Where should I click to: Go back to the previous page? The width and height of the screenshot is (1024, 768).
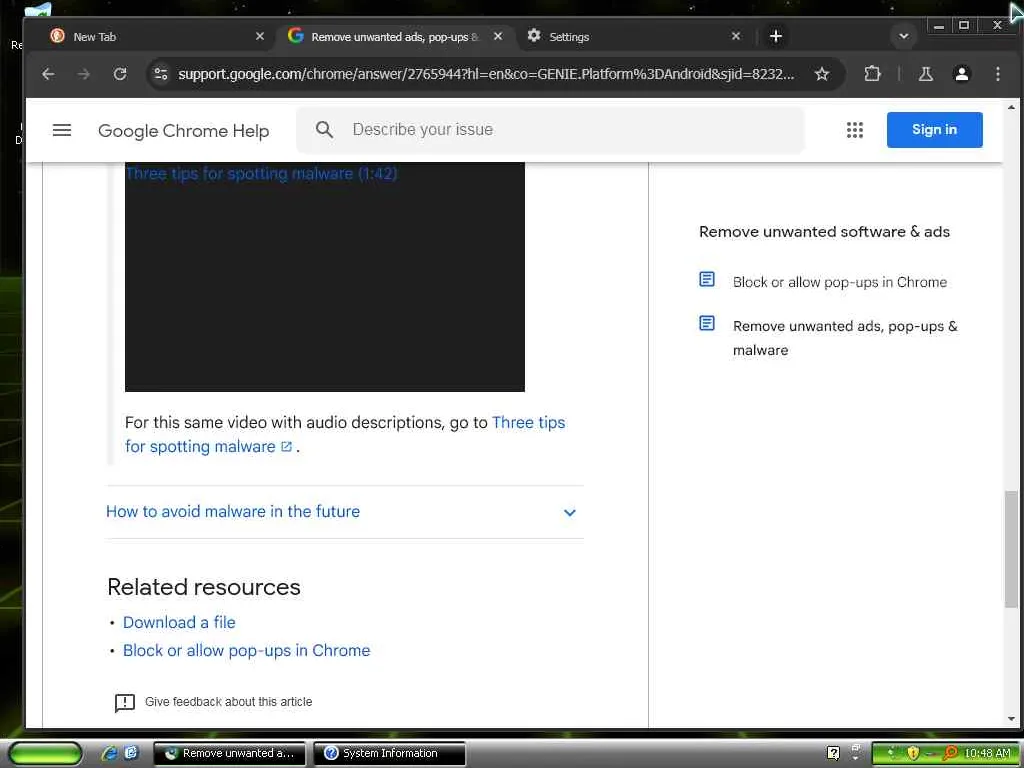pyautogui.click(x=48, y=74)
